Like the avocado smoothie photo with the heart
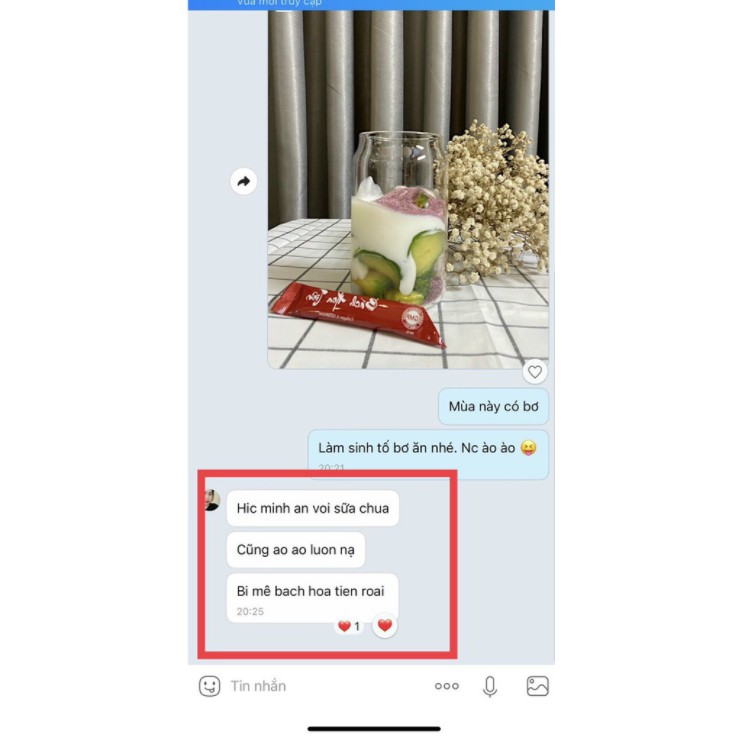The width and height of the screenshot is (741, 741). click(534, 372)
